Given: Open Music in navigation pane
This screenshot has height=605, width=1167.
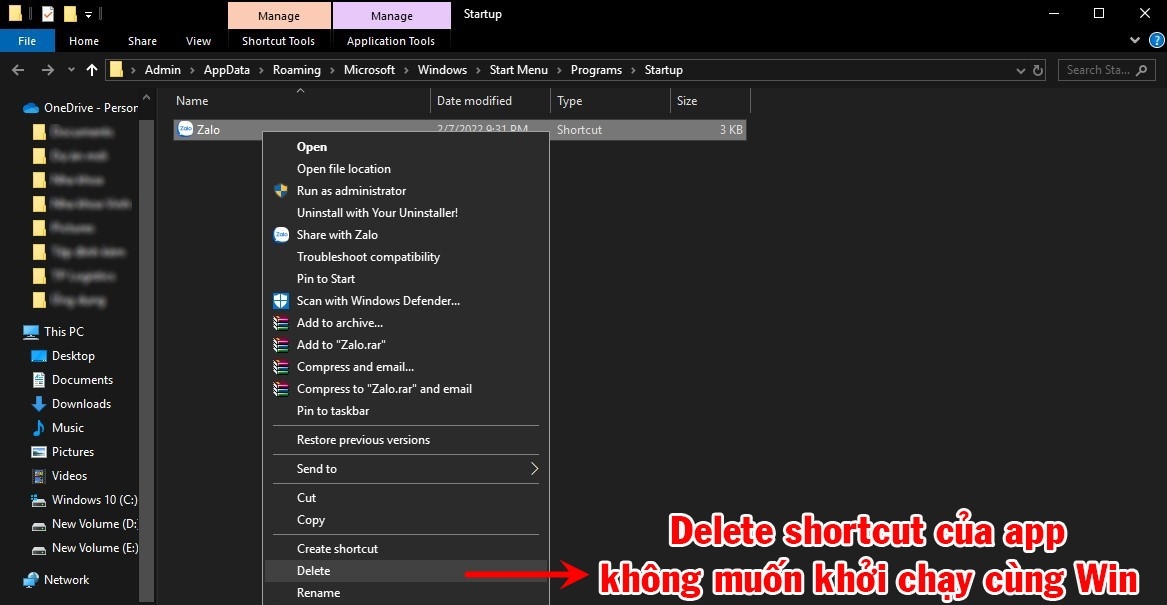Looking at the screenshot, I should (x=57, y=427).
